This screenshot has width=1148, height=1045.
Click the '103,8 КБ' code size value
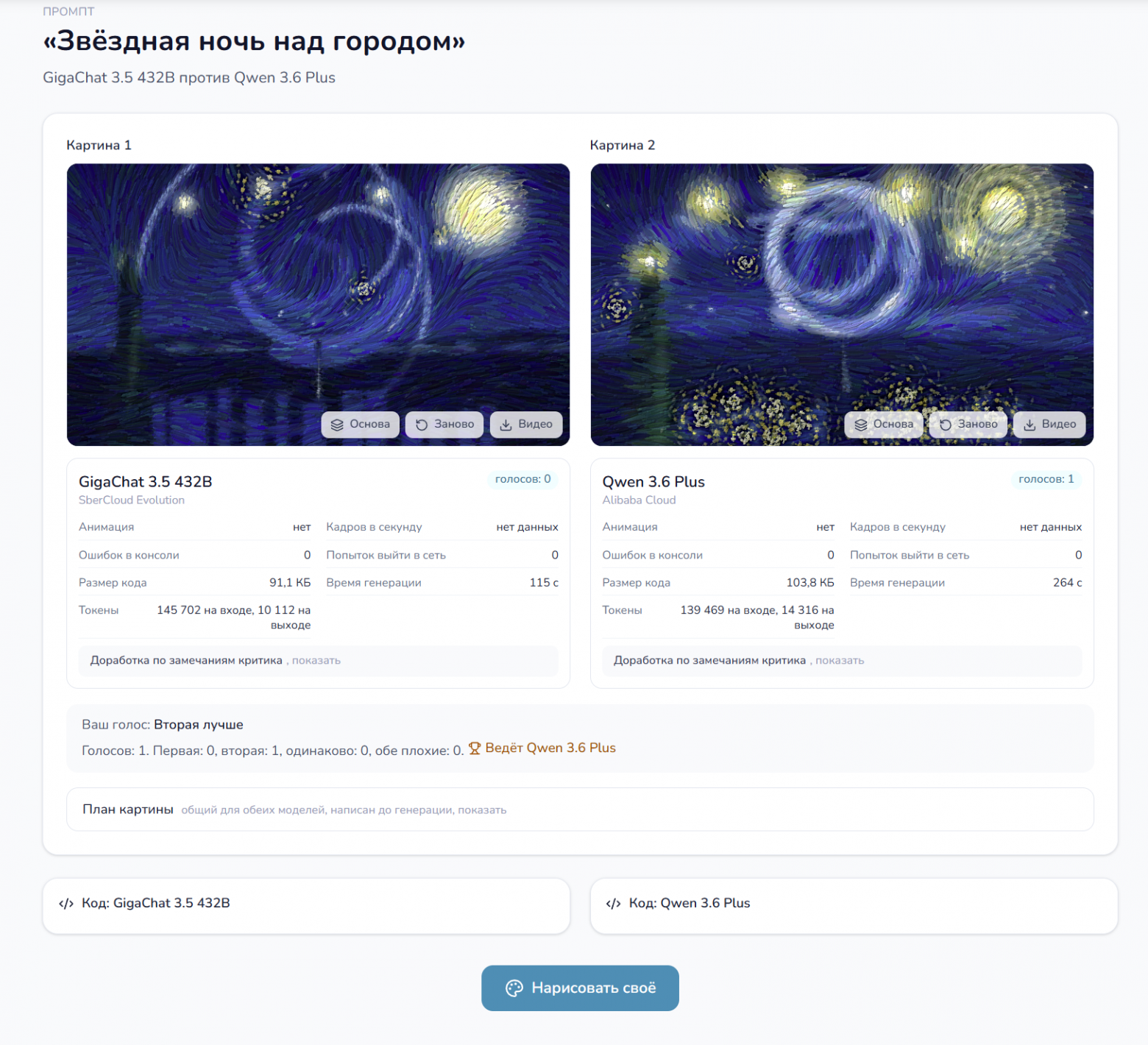pos(810,583)
